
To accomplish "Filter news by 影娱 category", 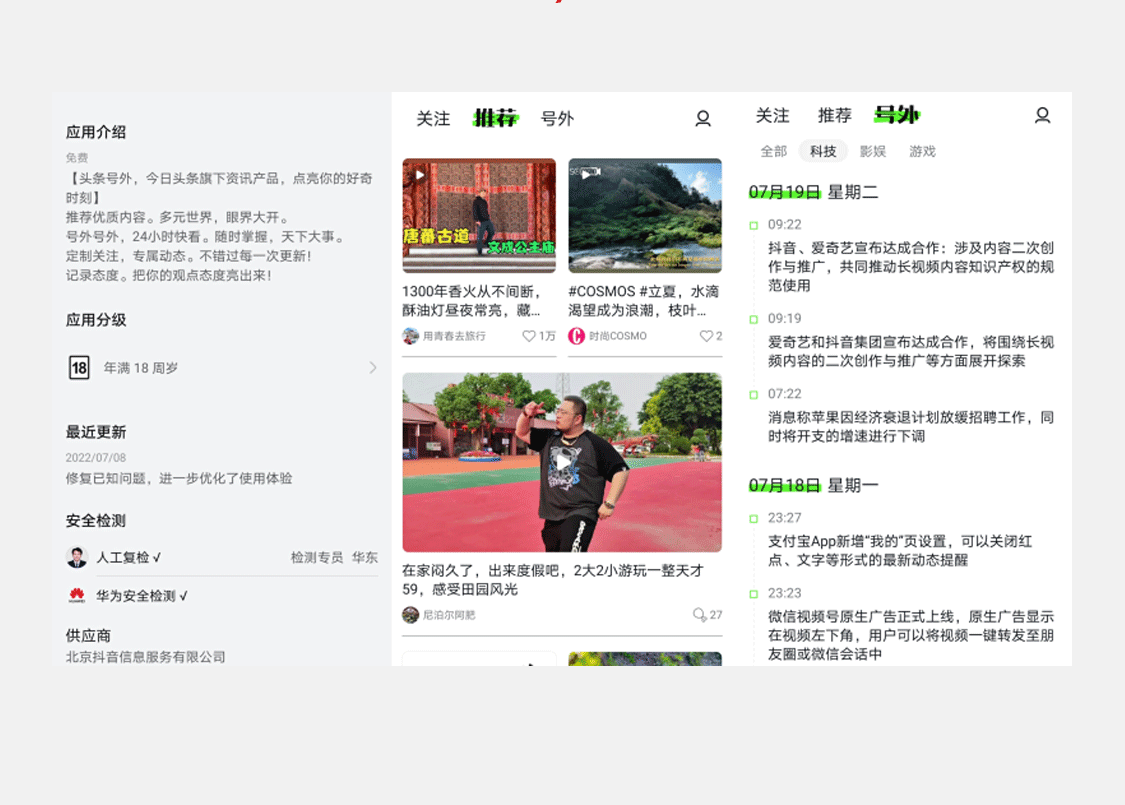I will 872,151.
